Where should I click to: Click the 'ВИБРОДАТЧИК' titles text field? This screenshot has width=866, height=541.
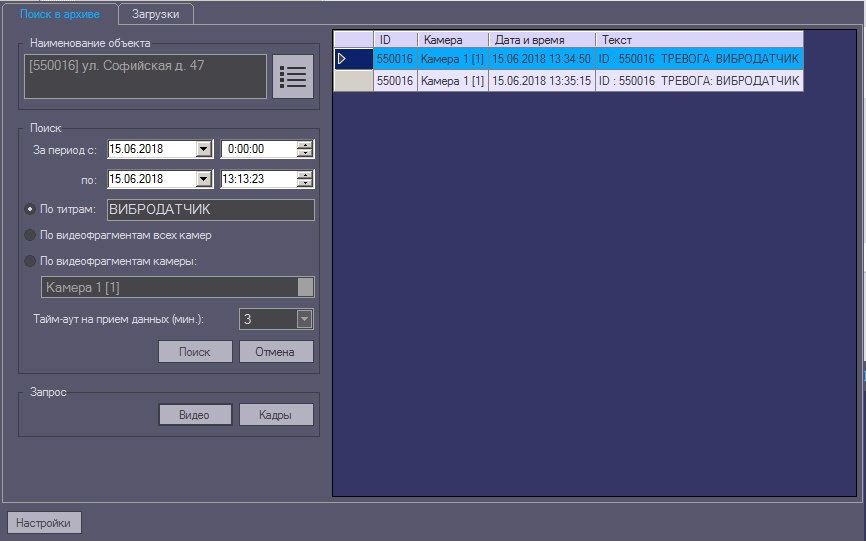click(x=209, y=210)
